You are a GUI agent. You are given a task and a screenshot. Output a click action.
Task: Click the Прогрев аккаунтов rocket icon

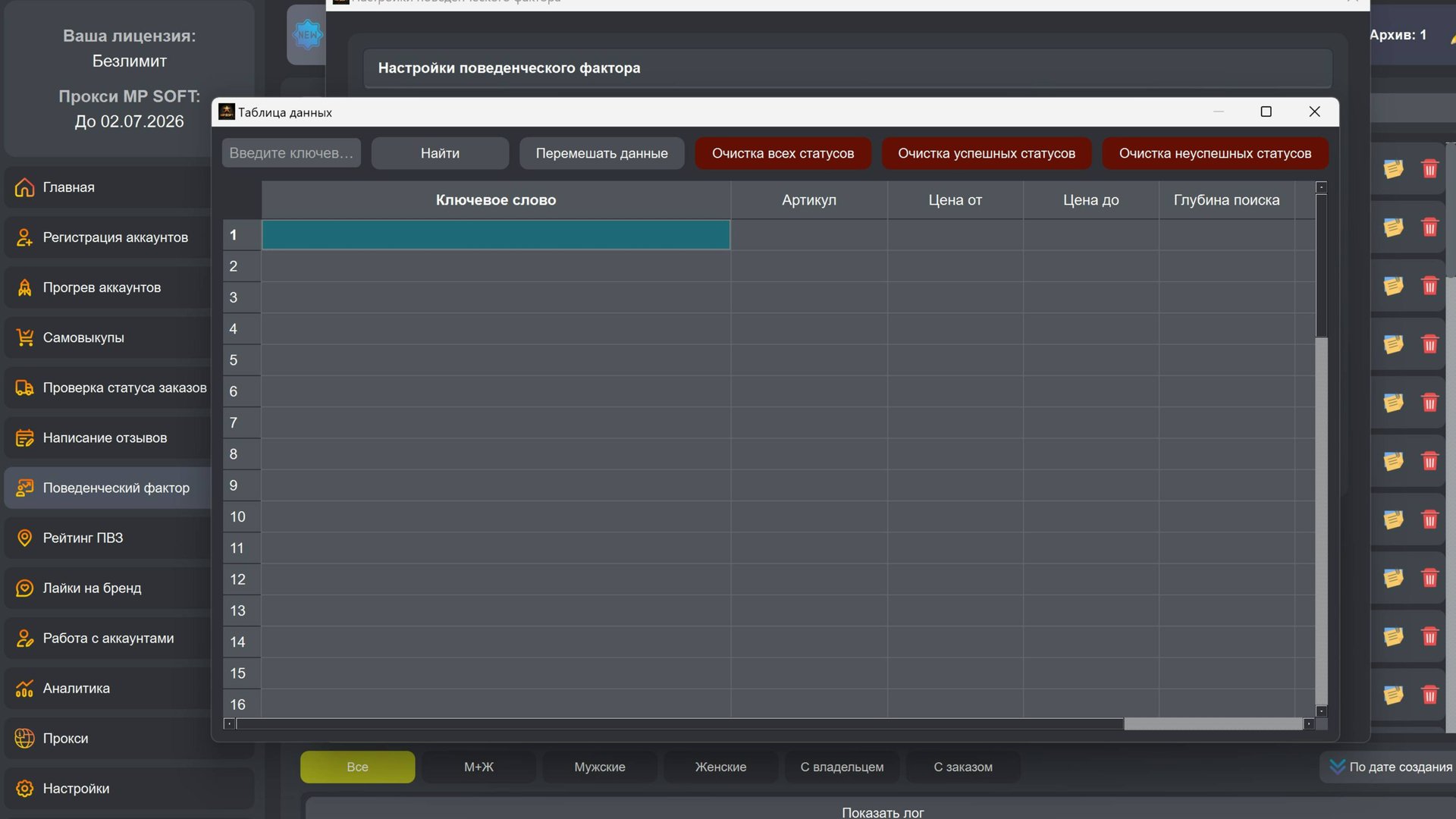[24, 287]
